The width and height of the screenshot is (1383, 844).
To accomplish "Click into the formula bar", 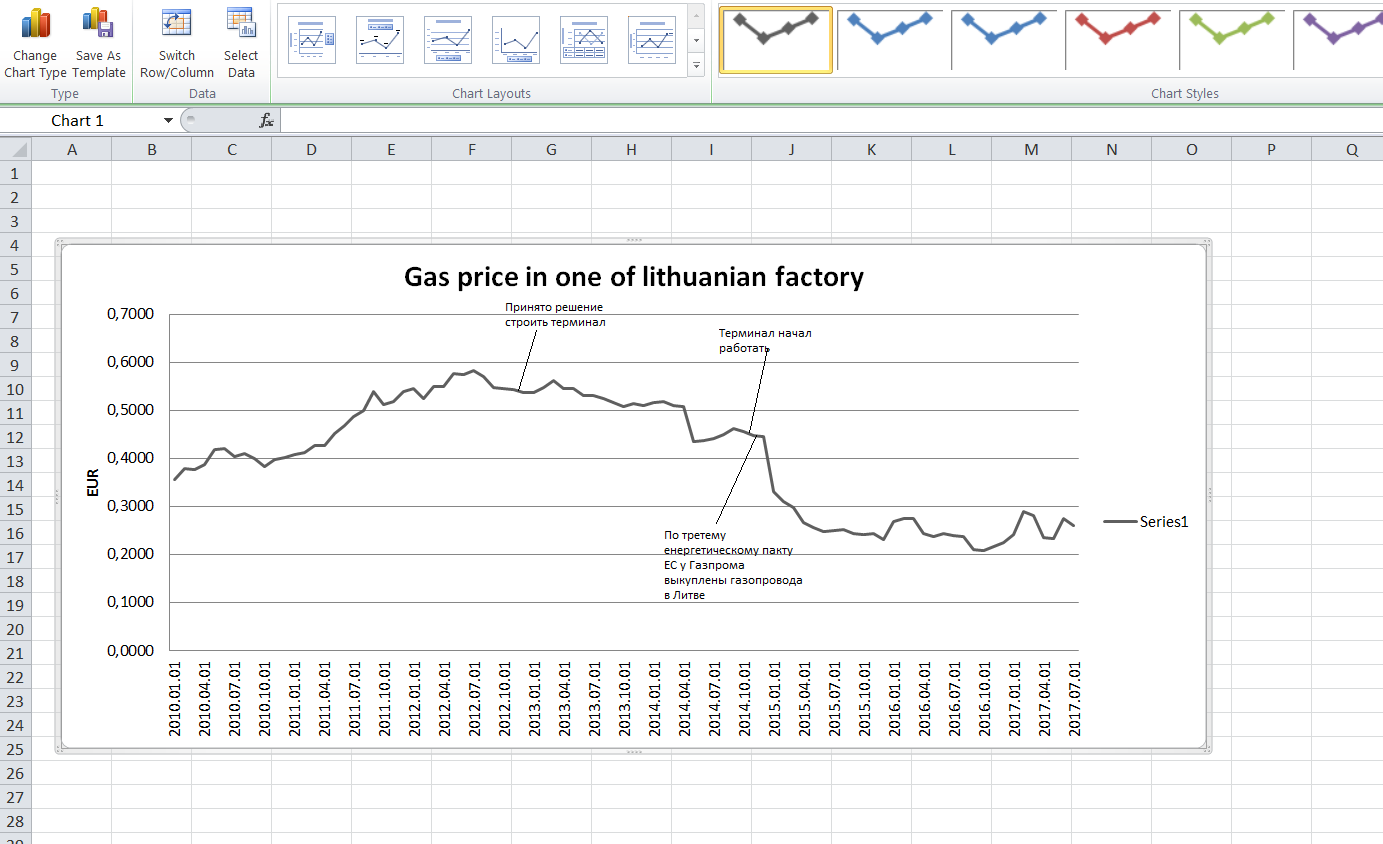I will [x=830, y=121].
